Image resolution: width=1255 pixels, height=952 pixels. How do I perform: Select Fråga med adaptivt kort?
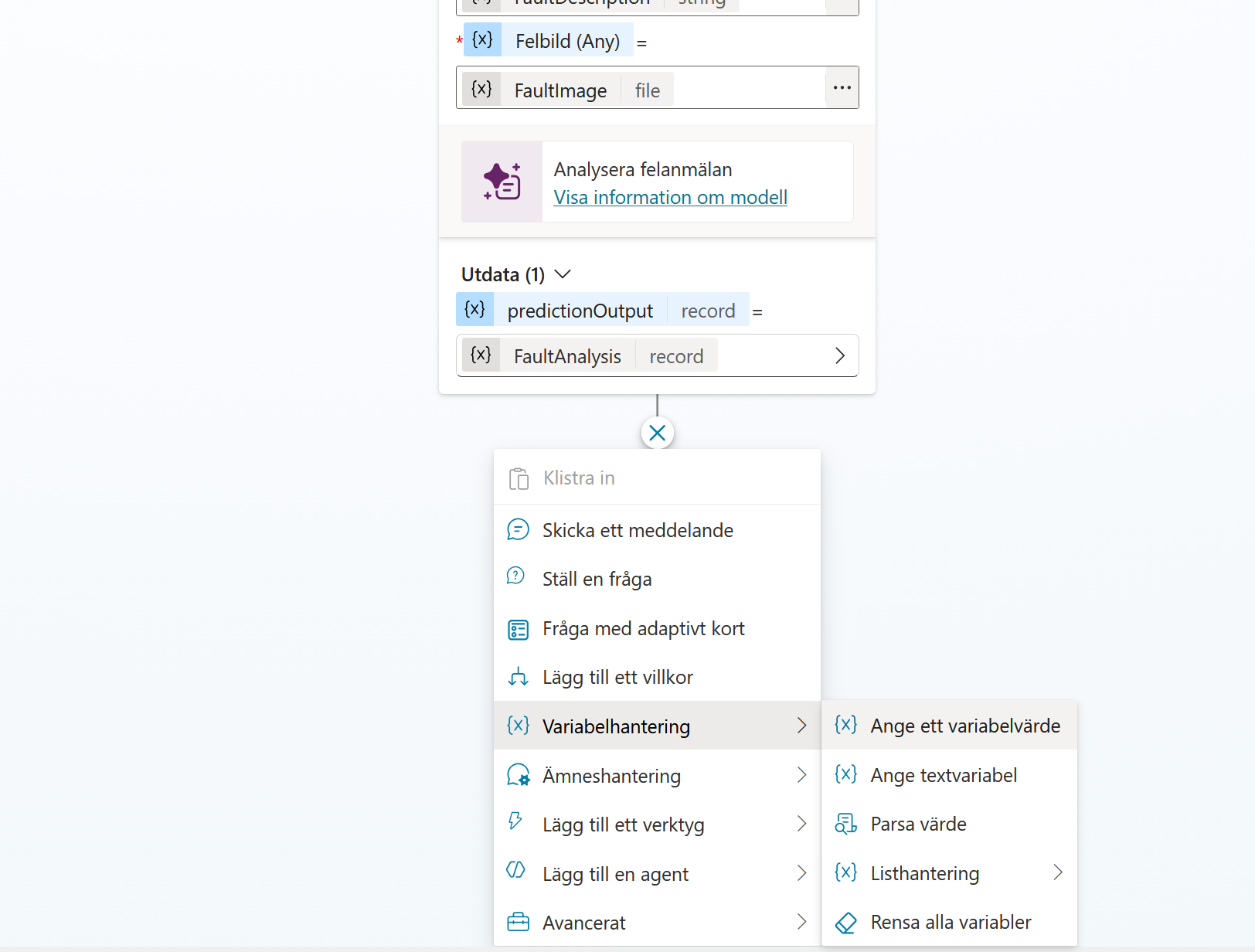657,628
